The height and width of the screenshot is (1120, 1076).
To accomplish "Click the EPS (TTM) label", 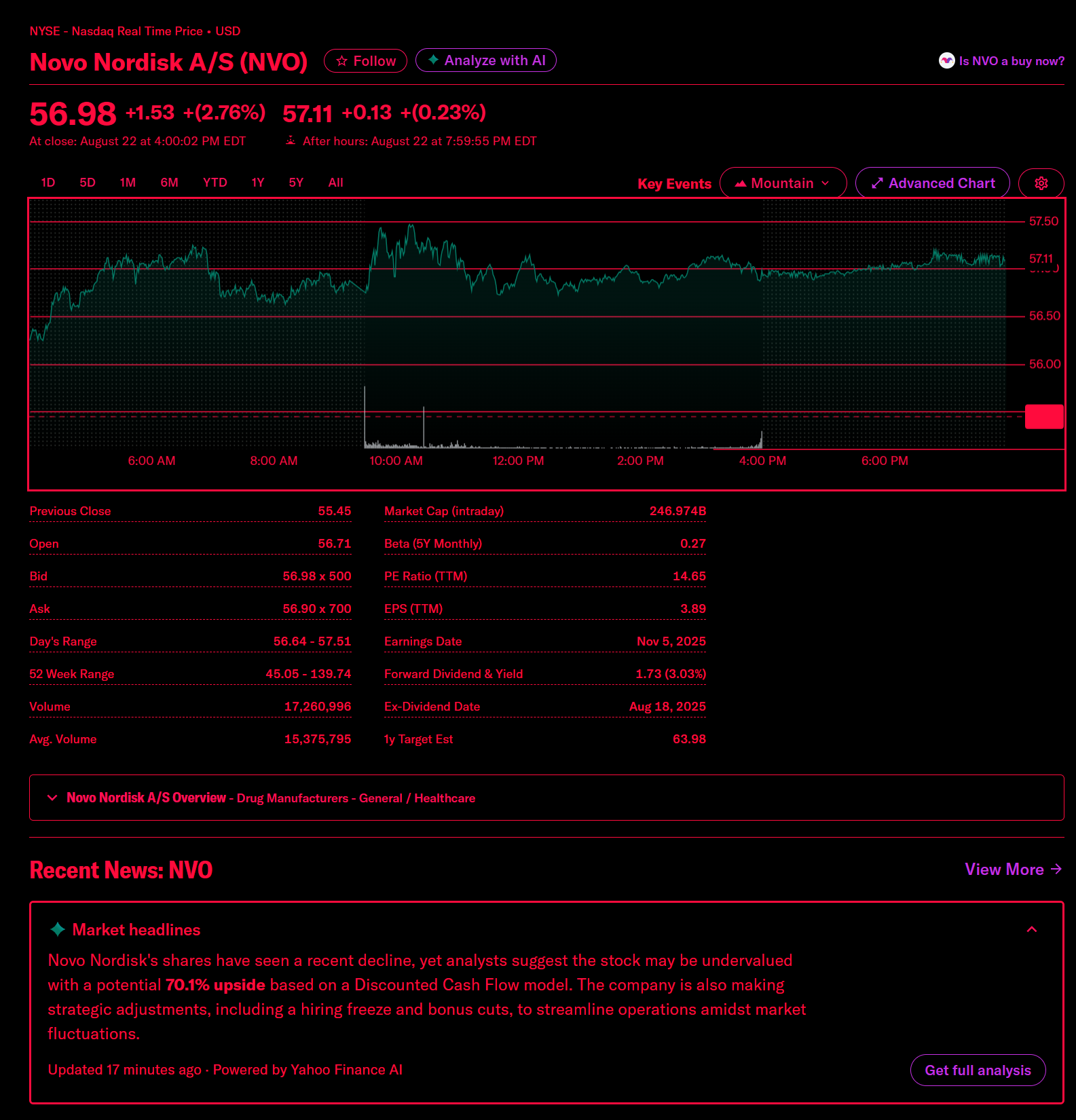I will (x=413, y=609).
